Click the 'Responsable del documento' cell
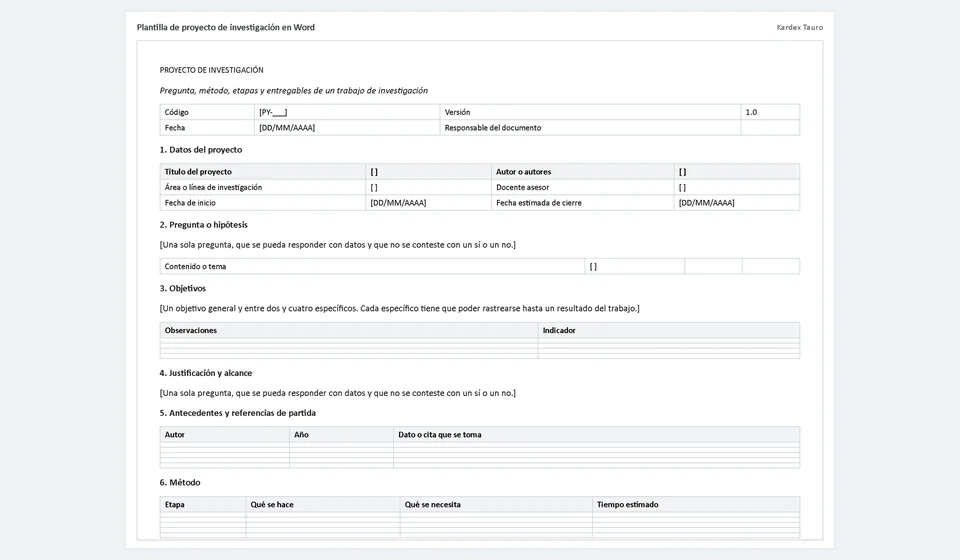 pyautogui.click(x=590, y=128)
